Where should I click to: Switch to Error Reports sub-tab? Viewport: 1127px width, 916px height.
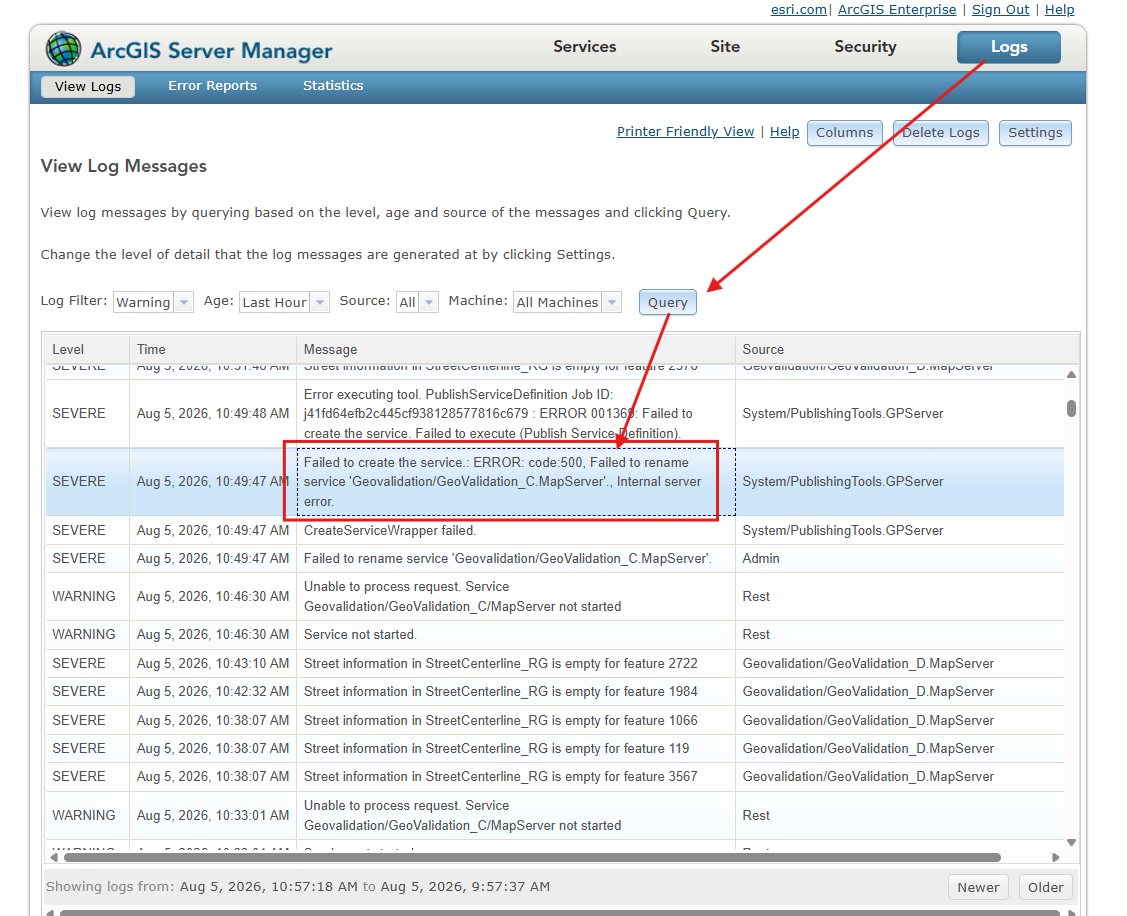click(x=212, y=86)
